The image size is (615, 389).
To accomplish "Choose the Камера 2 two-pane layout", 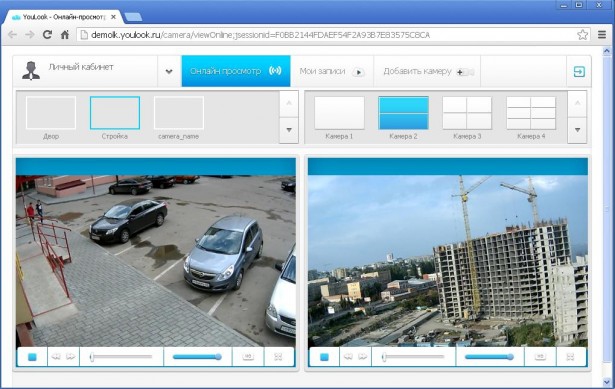I will click(x=403, y=113).
